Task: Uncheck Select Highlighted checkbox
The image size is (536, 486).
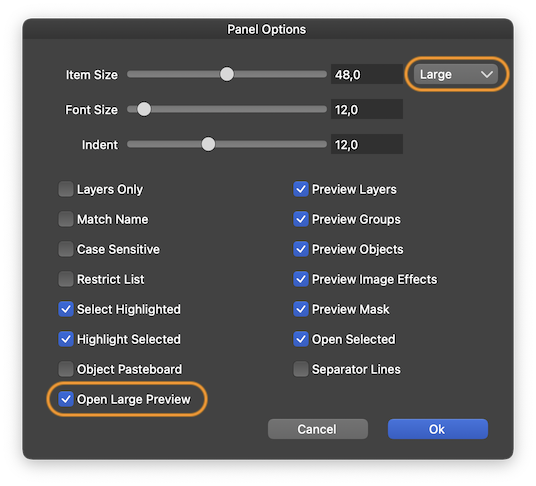Action: (x=66, y=309)
